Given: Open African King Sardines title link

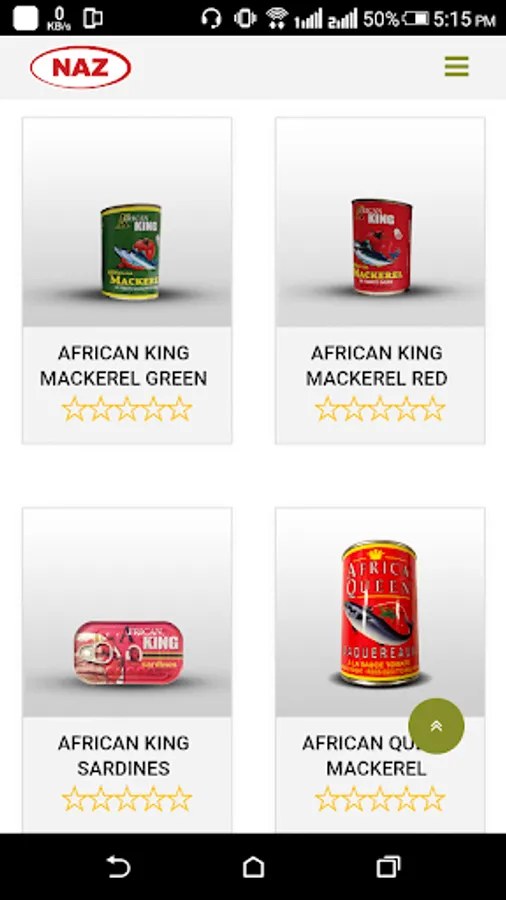Looking at the screenshot, I should tap(123, 755).
